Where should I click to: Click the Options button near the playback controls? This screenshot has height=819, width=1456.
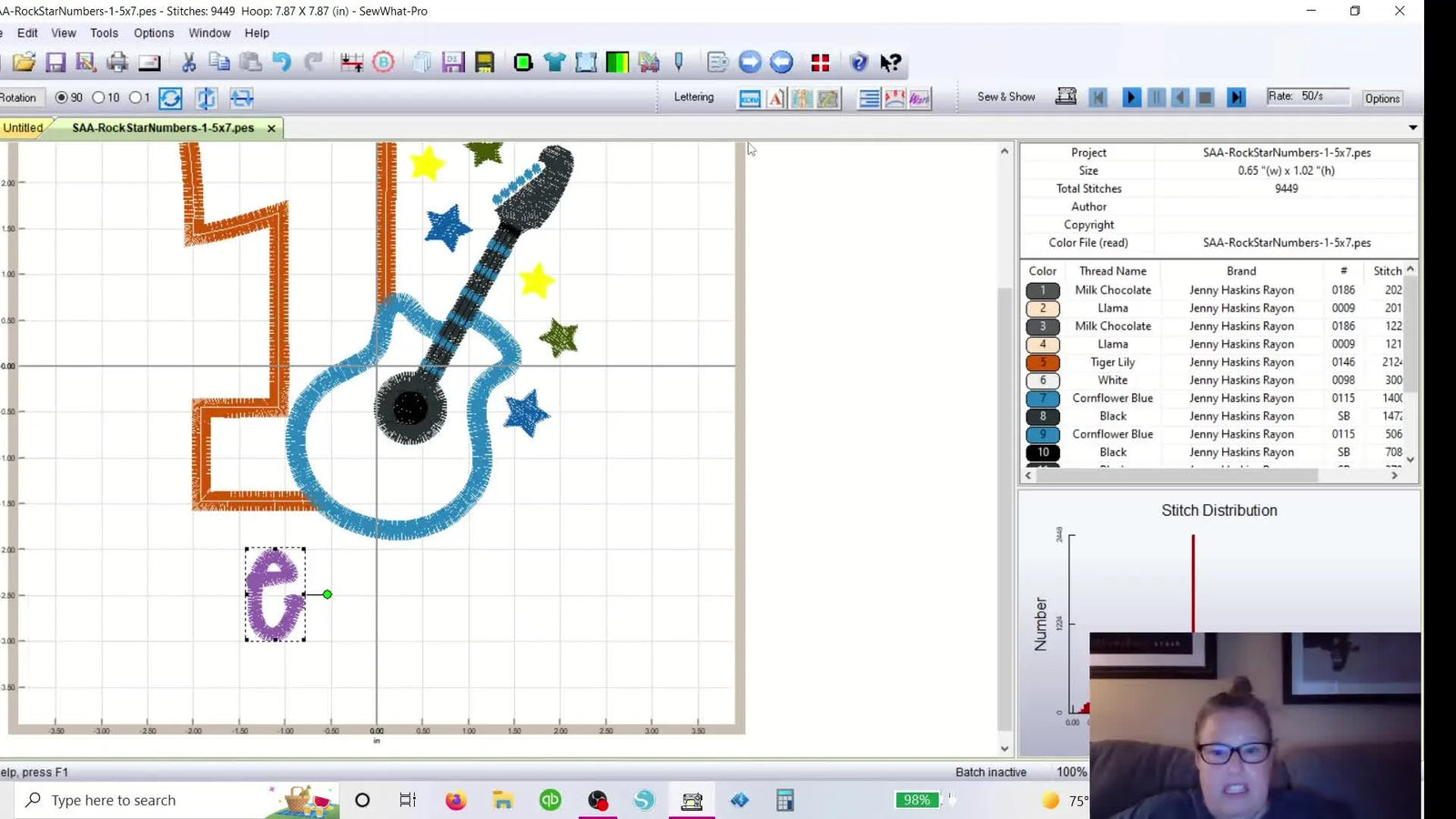1382,98
